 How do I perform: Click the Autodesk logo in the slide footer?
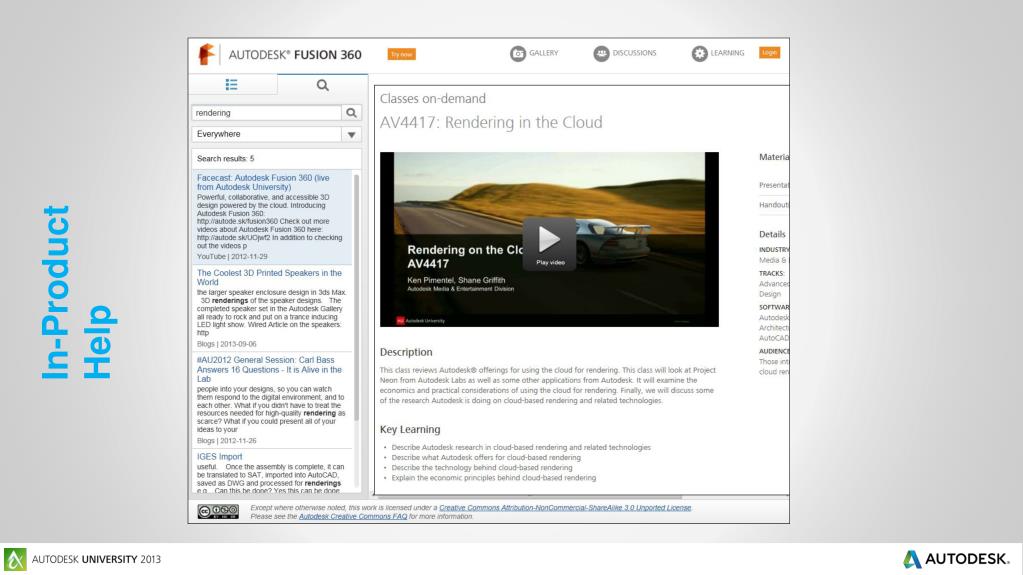tap(956, 559)
